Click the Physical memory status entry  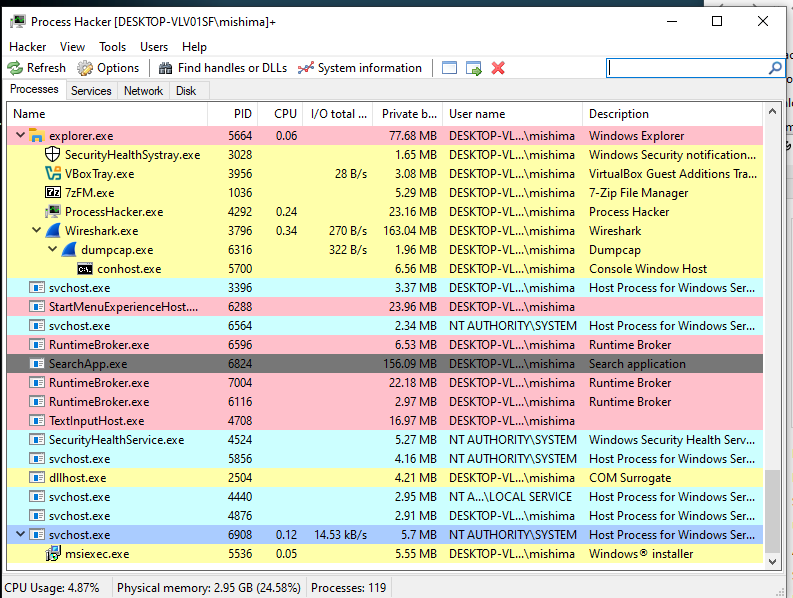pos(208,588)
